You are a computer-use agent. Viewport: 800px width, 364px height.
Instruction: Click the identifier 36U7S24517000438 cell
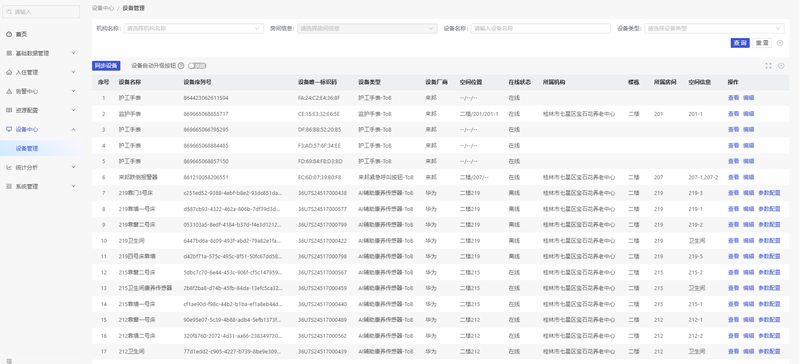click(322, 193)
